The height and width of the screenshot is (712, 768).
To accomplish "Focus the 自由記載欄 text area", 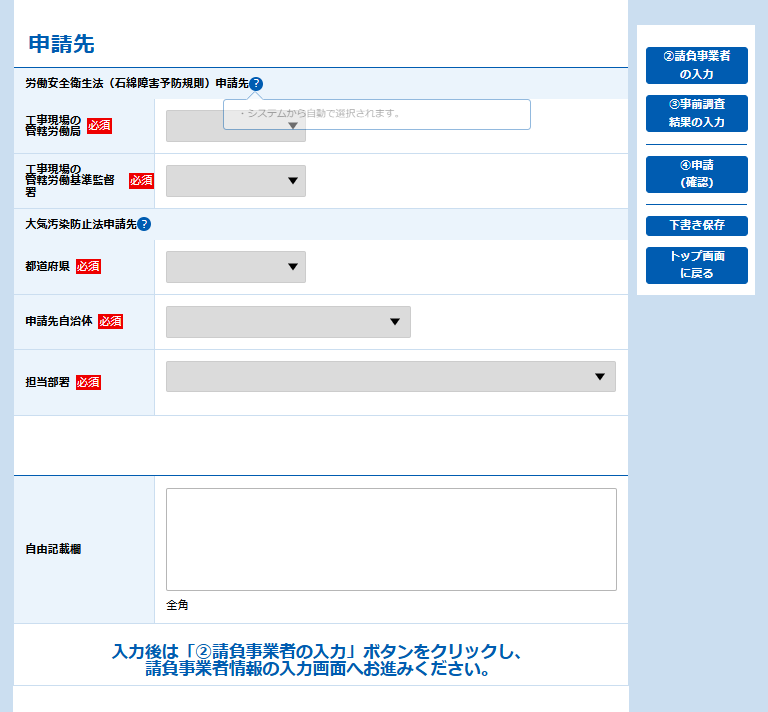I will pos(391,539).
